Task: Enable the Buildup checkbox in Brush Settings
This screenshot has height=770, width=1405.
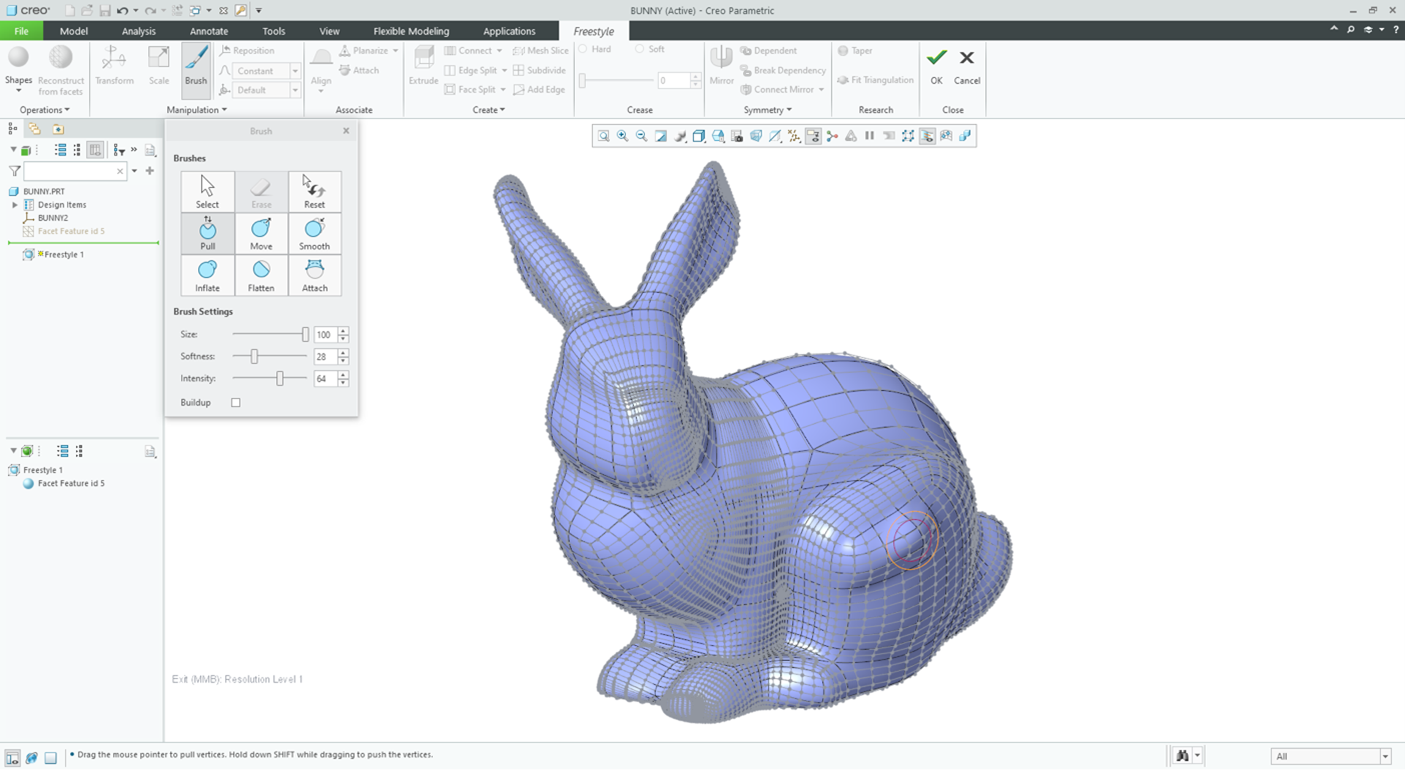Action: 235,402
